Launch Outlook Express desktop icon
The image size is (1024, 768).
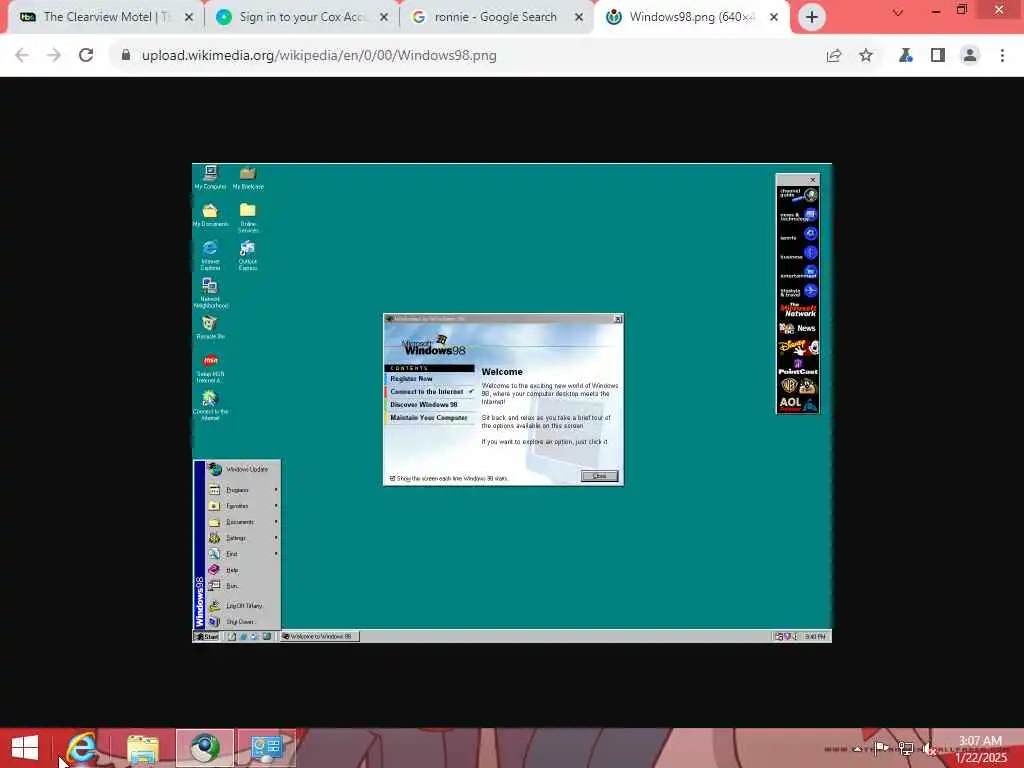(248, 255)
